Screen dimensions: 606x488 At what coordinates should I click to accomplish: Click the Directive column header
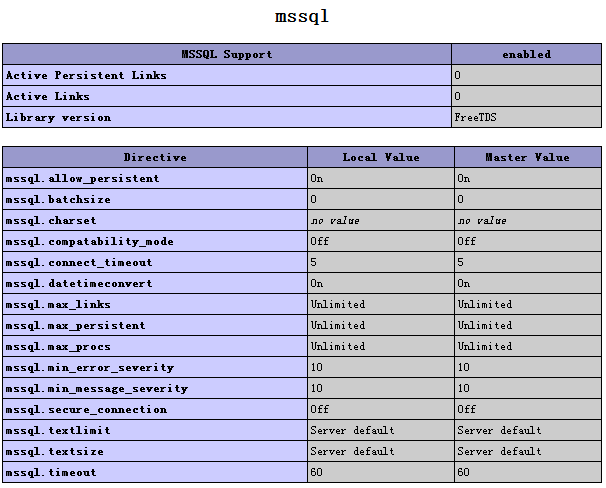tap(155, 157)
